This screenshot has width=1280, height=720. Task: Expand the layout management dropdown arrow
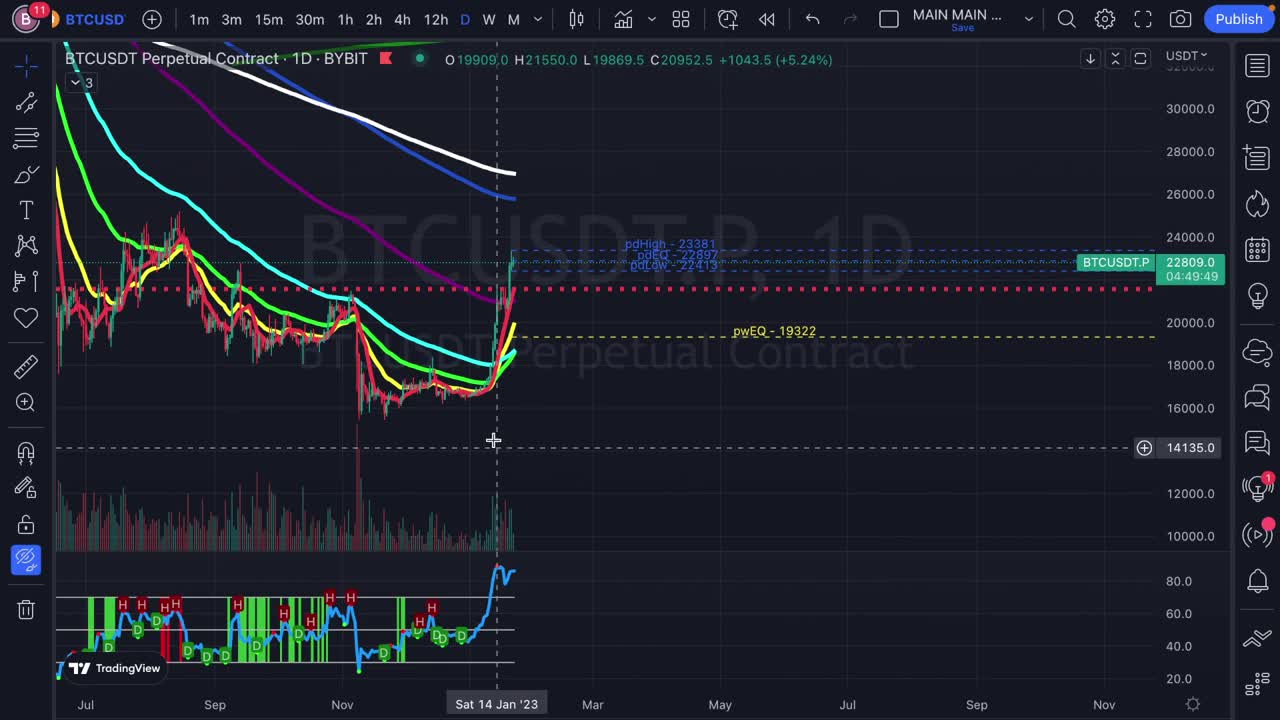tap(1028, 19)
